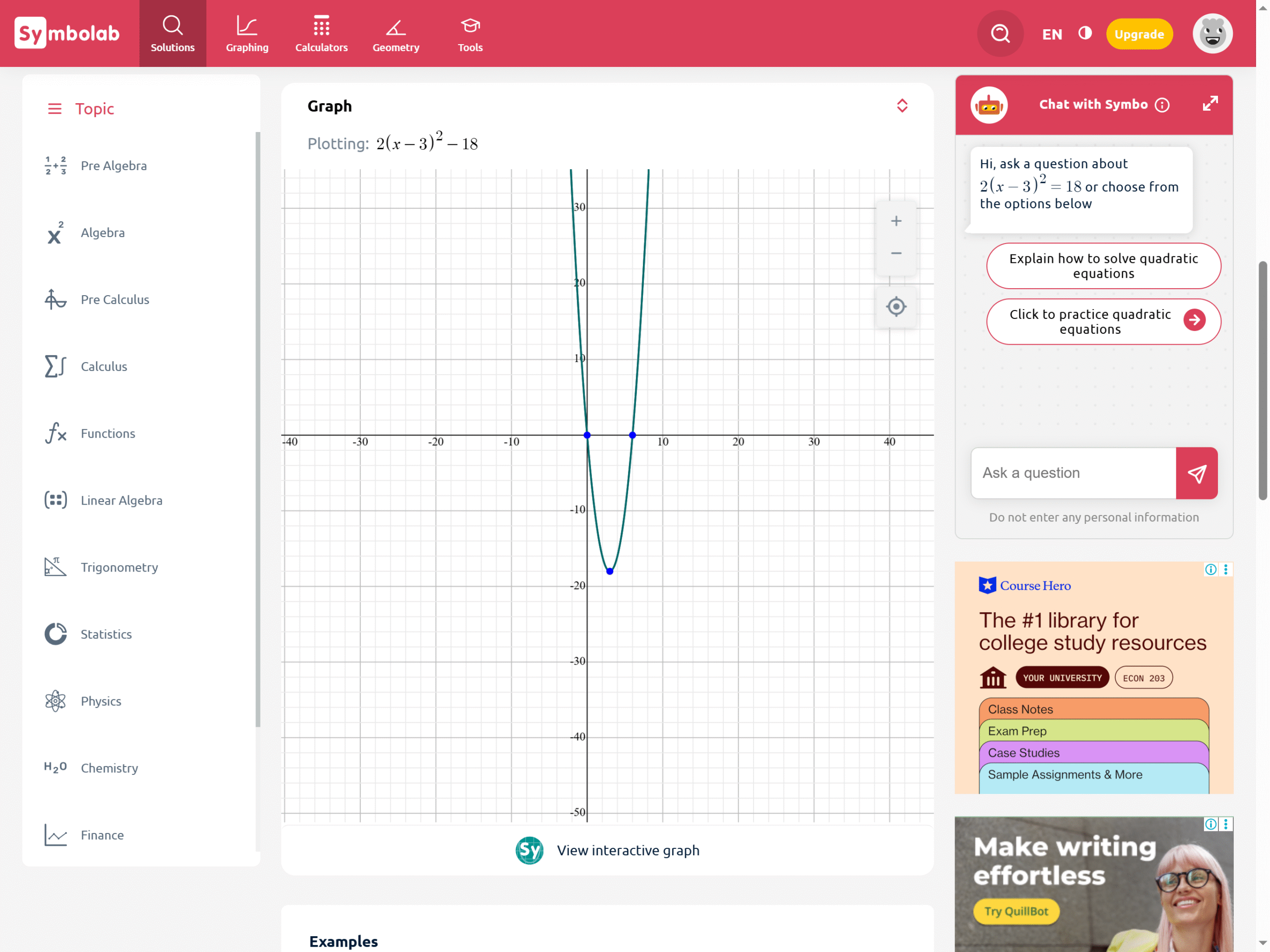Open the Solutions tab
This screenshot has height=952, width=1270.
tap(172, 33)
